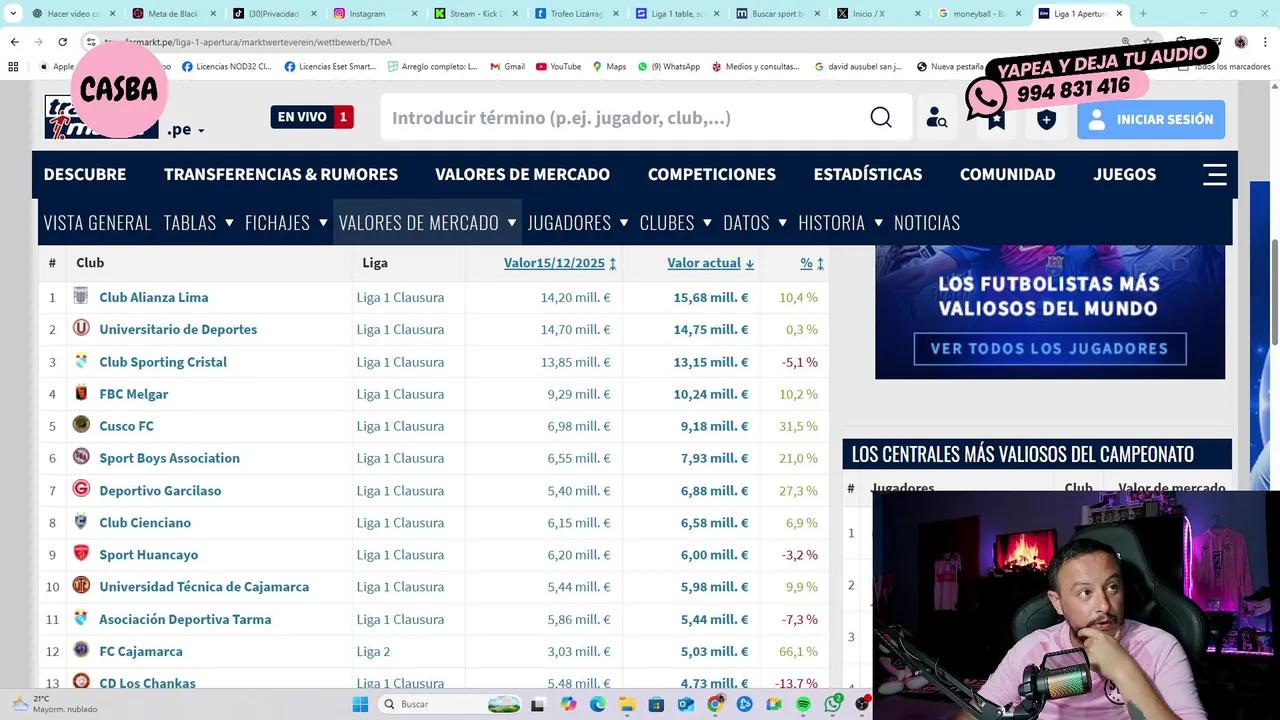Click the Club Alianza Lima crest
The image size is (1280, 720).
(x=81, y=296)
